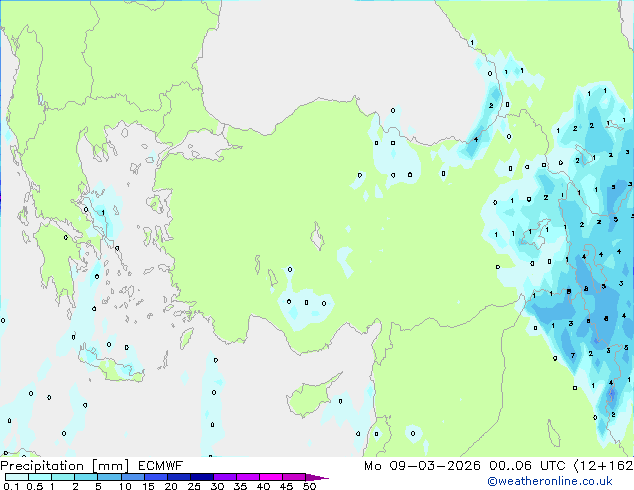Pick the legend swatch between 0.5 and 1
This screenshot has width=634, height=490.
40,477
